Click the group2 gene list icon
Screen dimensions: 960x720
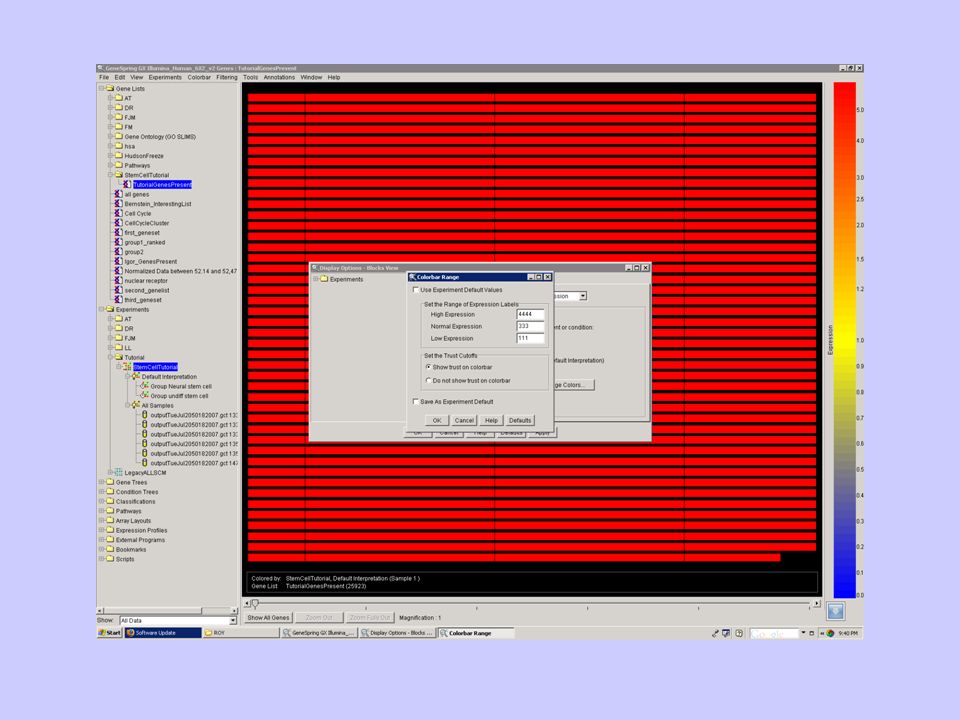coord(119,252)
